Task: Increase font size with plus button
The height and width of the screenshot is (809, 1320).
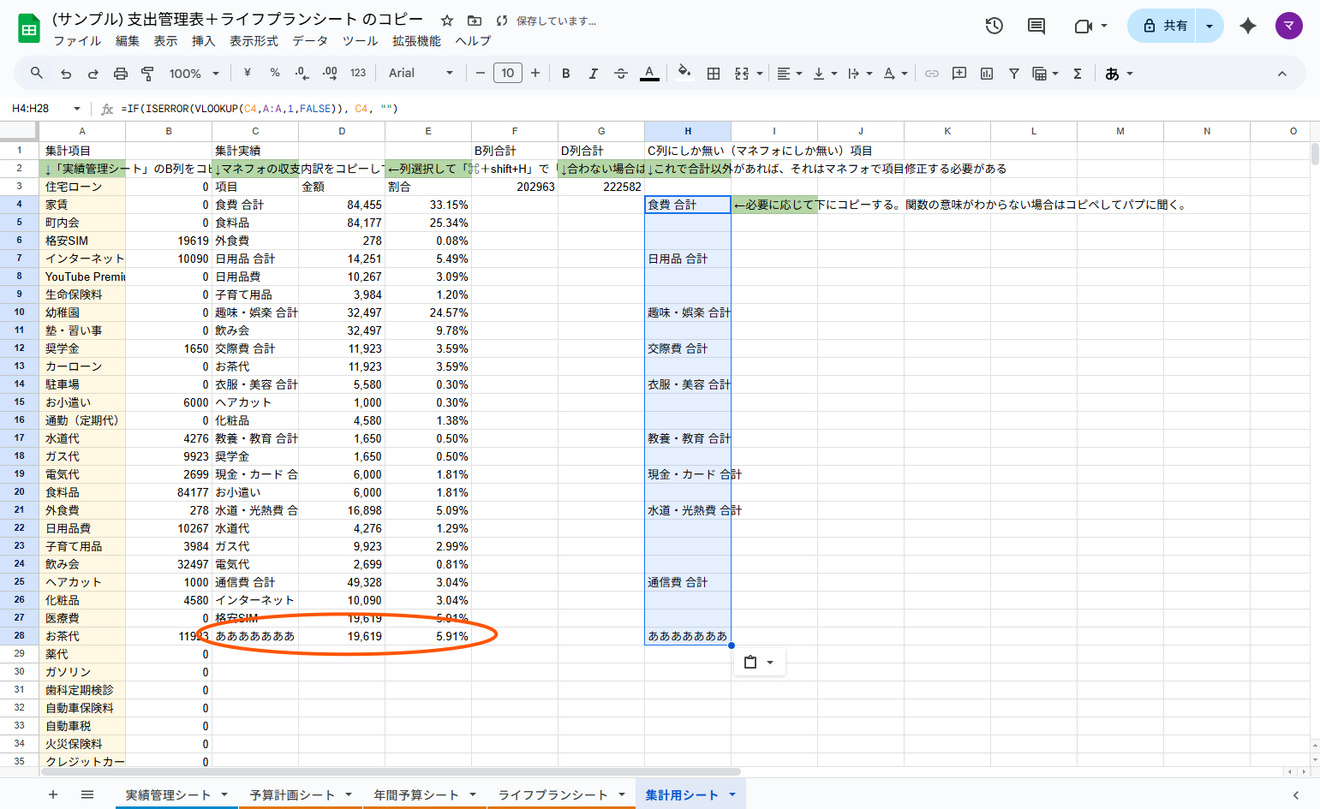Action: 535,73
